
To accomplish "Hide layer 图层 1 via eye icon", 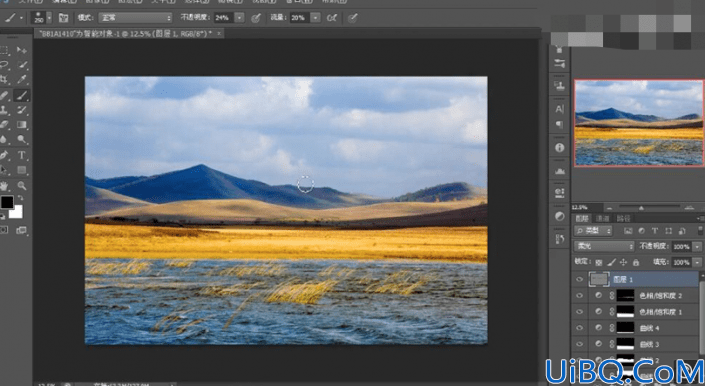I will [579, 280].
